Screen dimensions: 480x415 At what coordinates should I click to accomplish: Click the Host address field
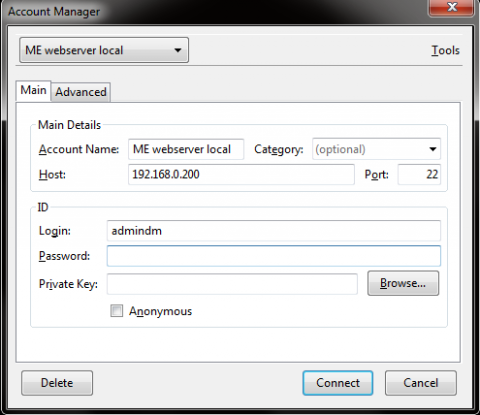pyautogui.click(x=241, y=174)
